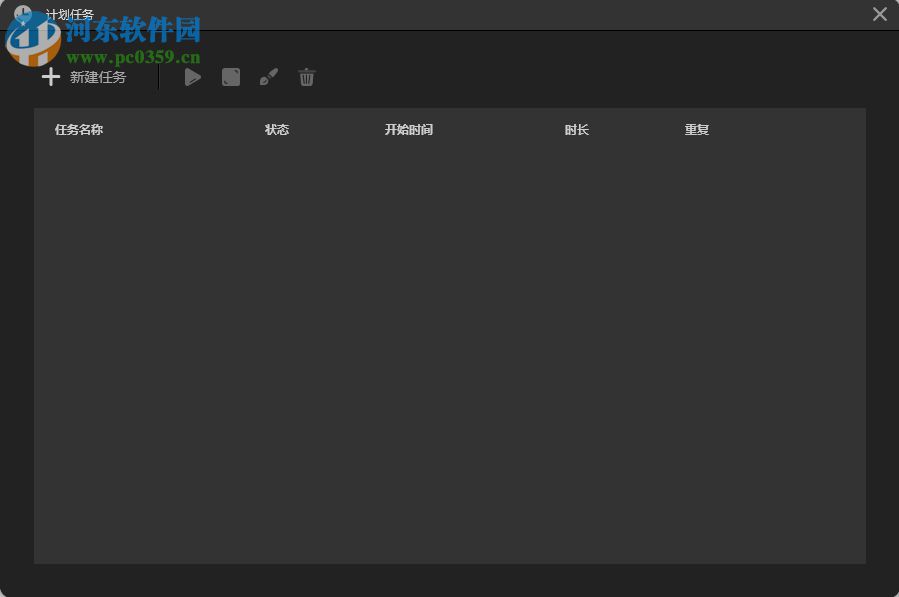Select the 开始时间 column header
The width and height of the screenshot is (899, 597).
point(408,129)
